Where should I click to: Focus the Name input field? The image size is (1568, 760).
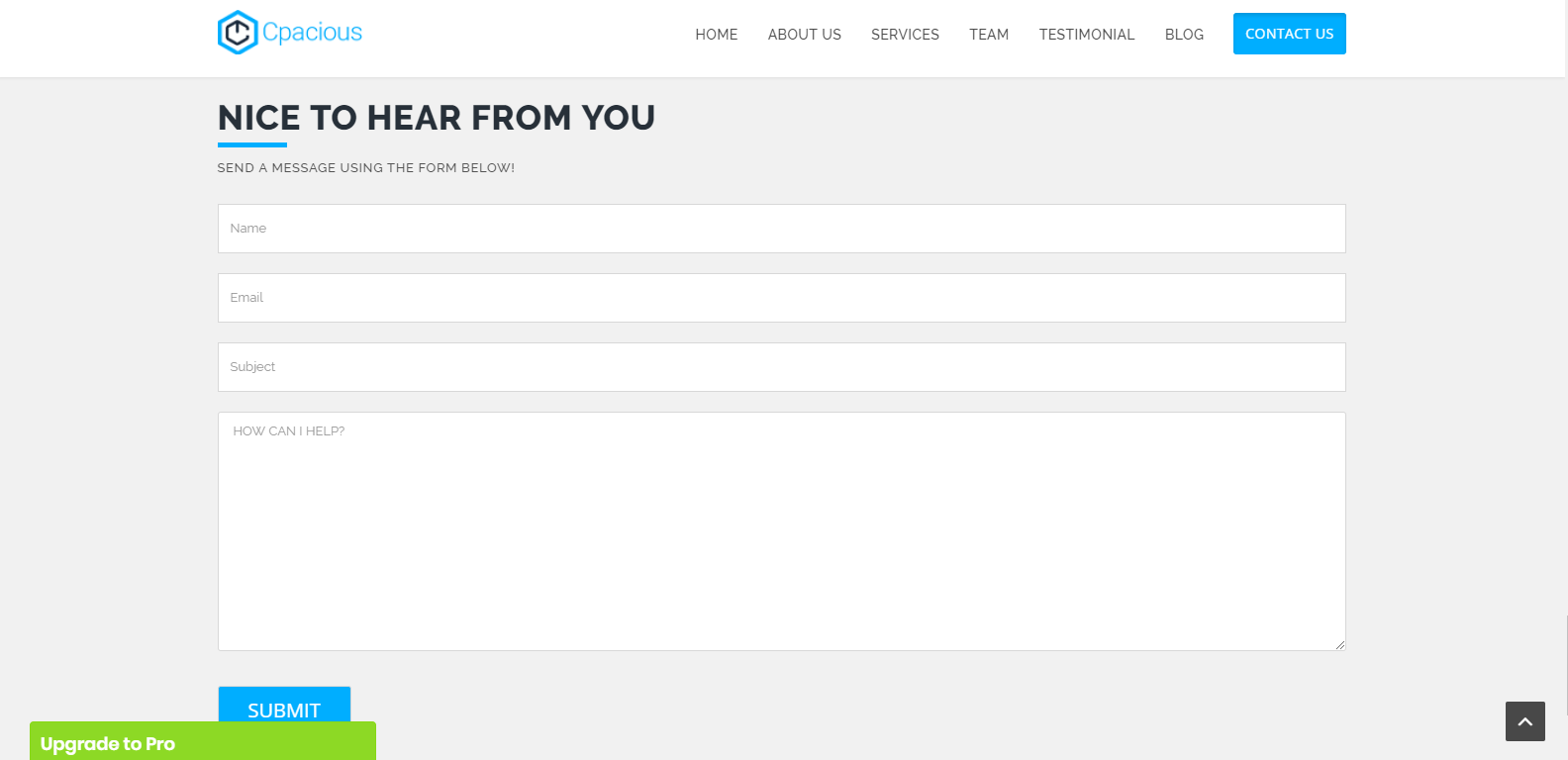click(781, 229)
